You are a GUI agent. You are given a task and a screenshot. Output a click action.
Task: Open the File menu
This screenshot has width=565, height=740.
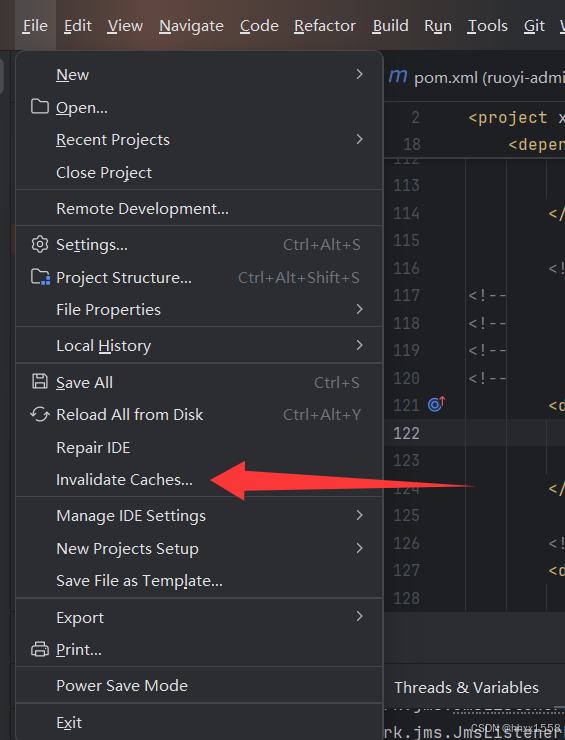click(x=35, y=25)
